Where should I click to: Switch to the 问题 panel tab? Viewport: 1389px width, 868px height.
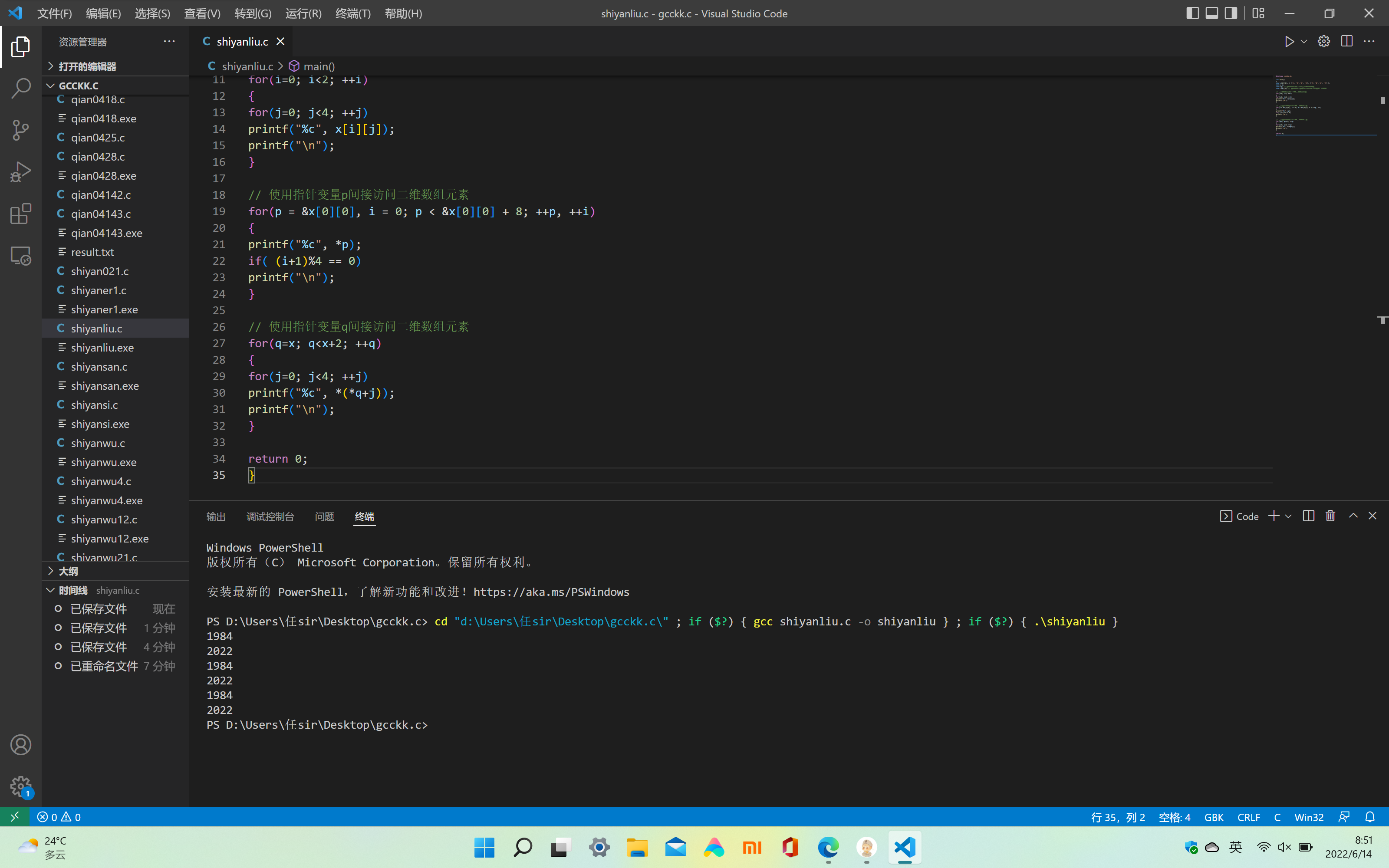click(324, 516)
